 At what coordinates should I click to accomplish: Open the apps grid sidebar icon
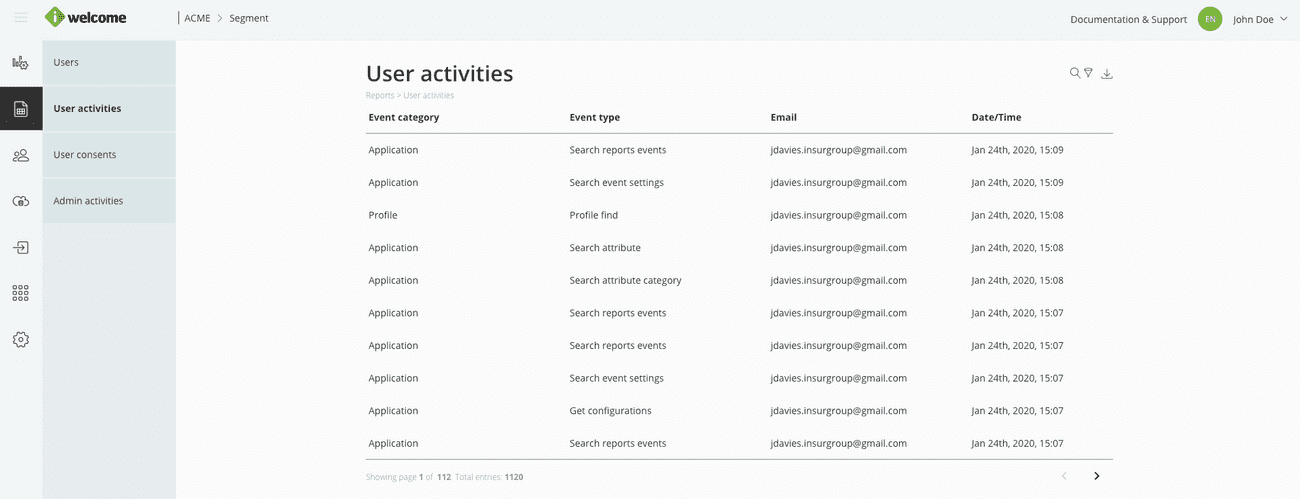(x=20, y=293)
